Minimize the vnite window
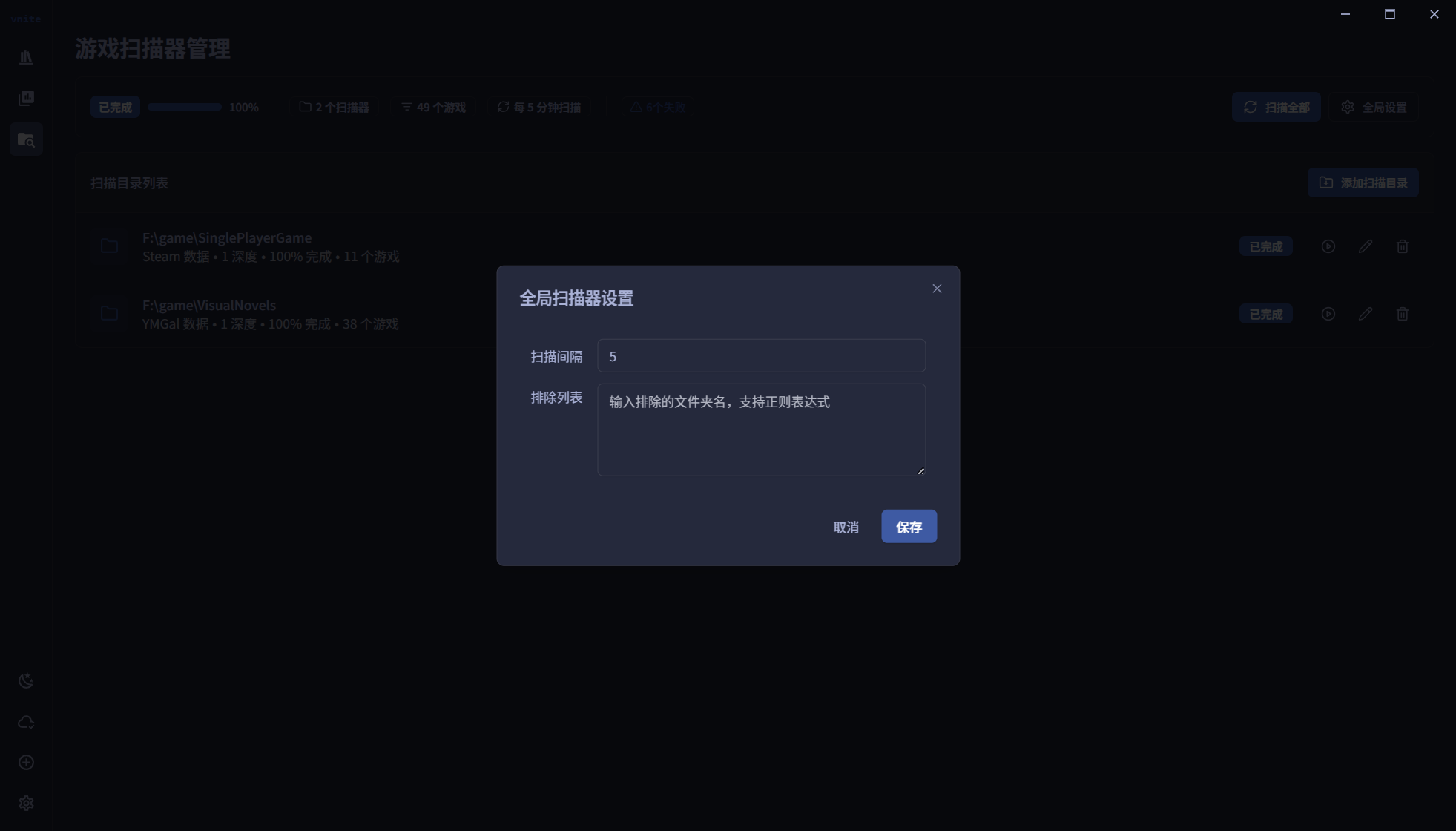1456x831 pixels. coord(1345,14)
